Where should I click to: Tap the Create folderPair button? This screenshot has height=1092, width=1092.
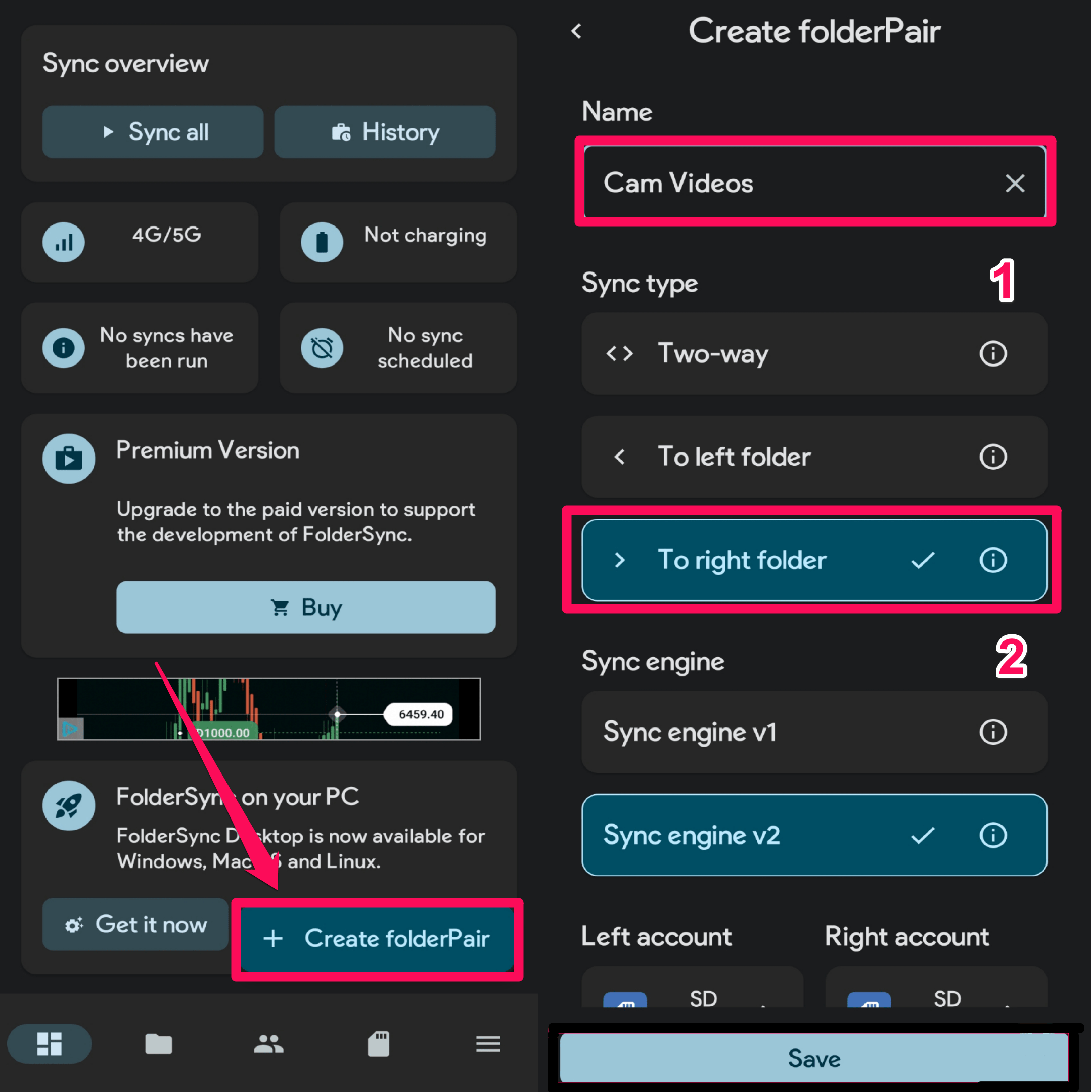tap(377, 939)
